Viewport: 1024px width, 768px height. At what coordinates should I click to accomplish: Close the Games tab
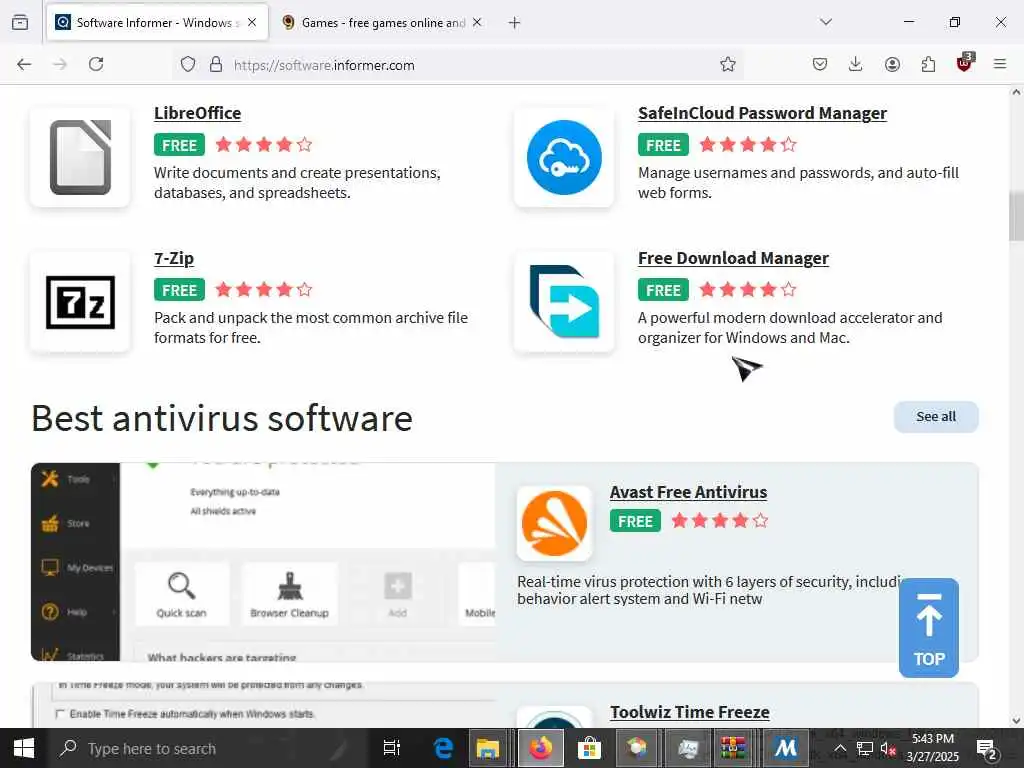click(x=477, y=23)
